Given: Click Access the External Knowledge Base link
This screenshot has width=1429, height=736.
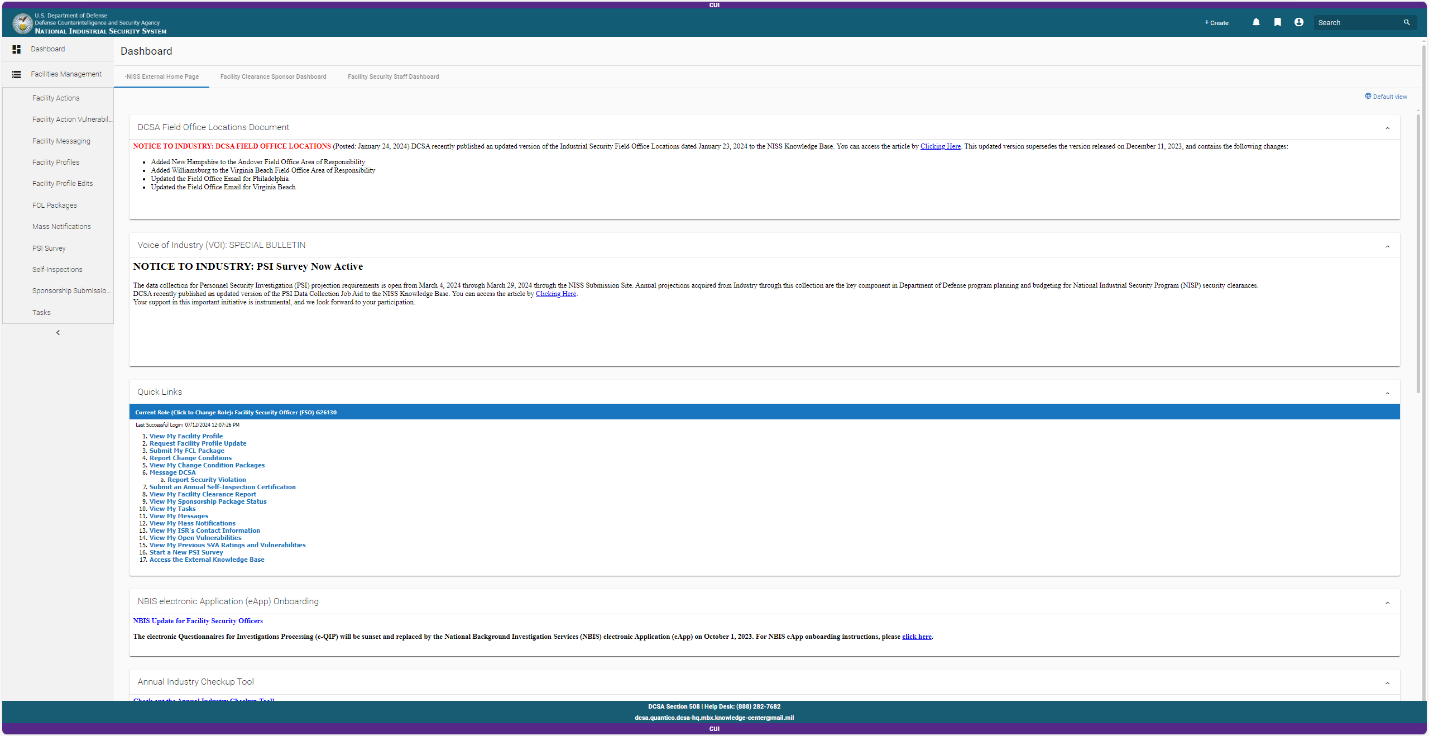Looking at the screenshot, I should pyautogui.click(x=207, y=560).
